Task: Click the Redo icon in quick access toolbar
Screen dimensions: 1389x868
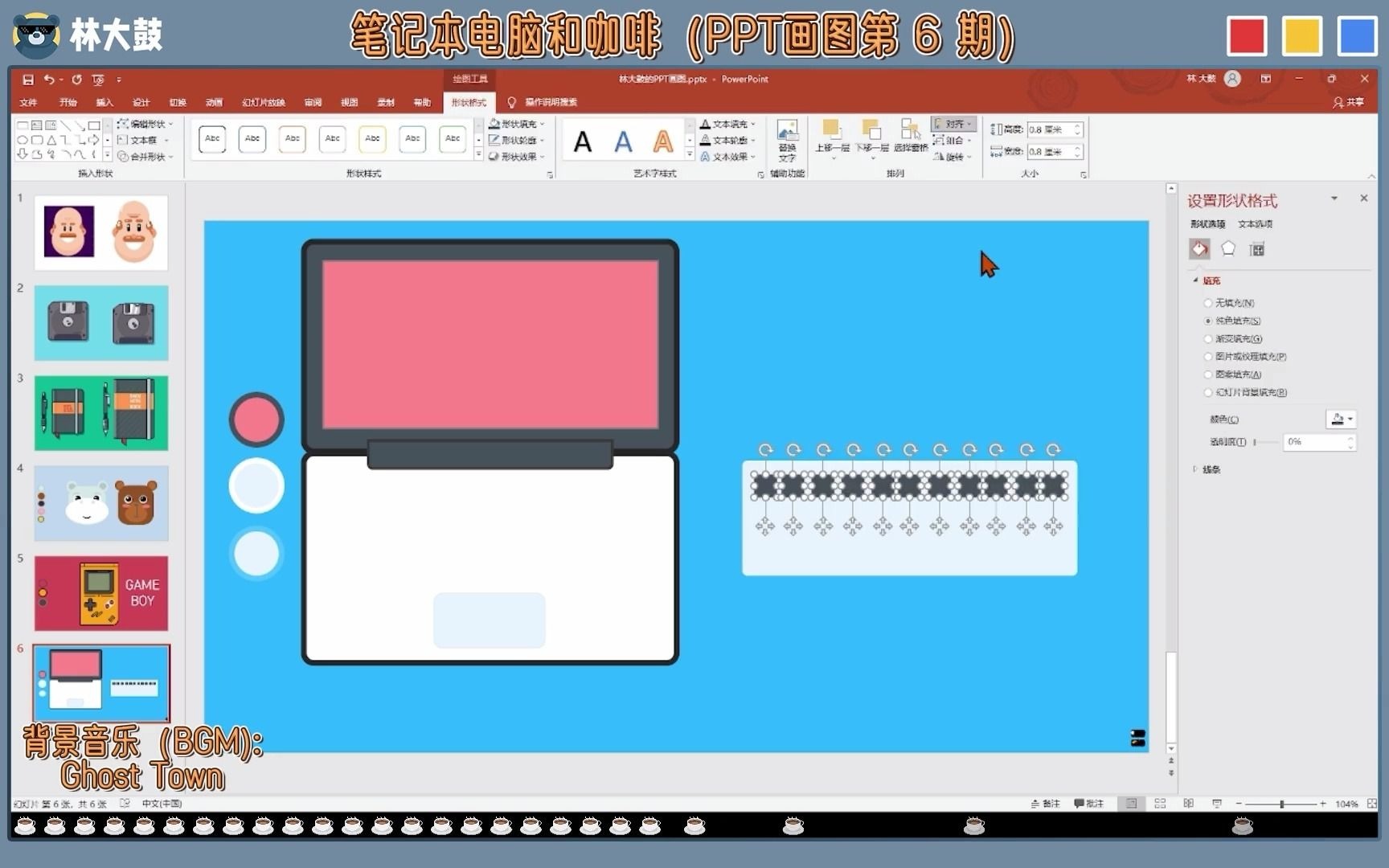Action: tap(76, 80)
